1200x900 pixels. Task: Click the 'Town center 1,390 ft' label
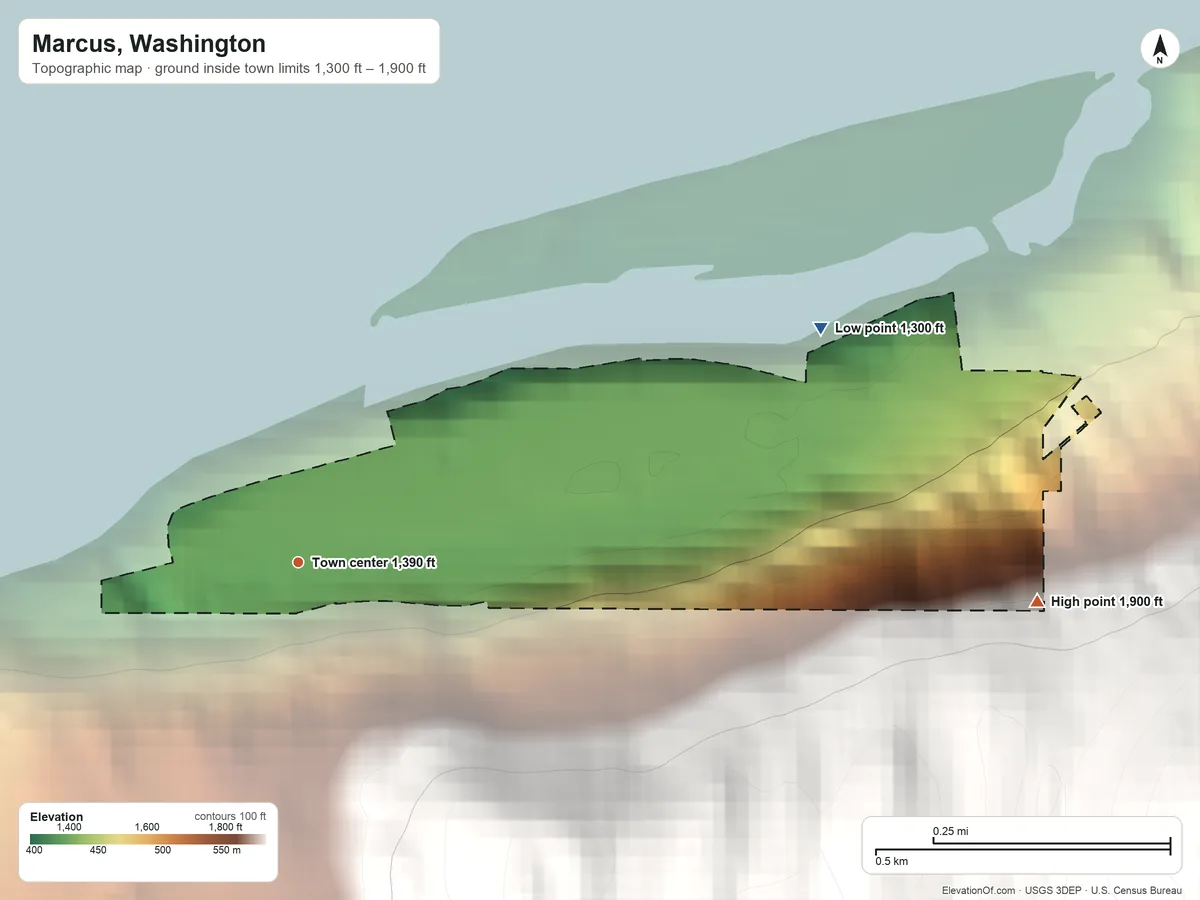click(373, 563)
